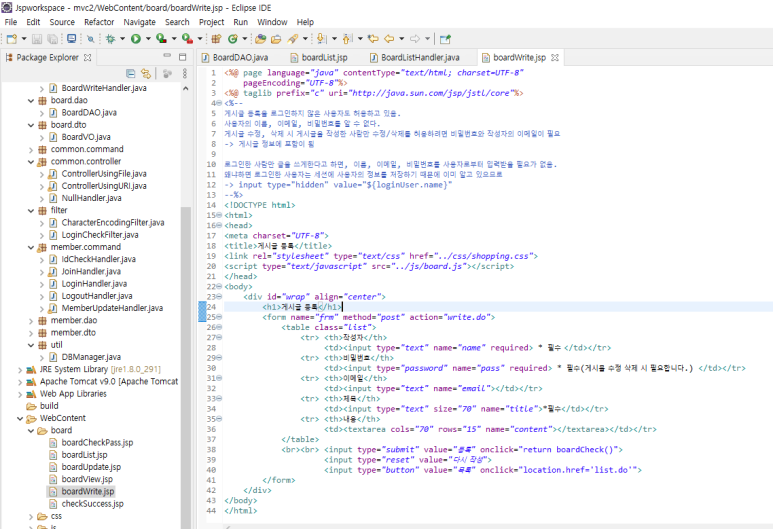Screen dimensions: 773x529
Task: Click Package Explorer scroll up arrow
Action: tap(185, 89)
